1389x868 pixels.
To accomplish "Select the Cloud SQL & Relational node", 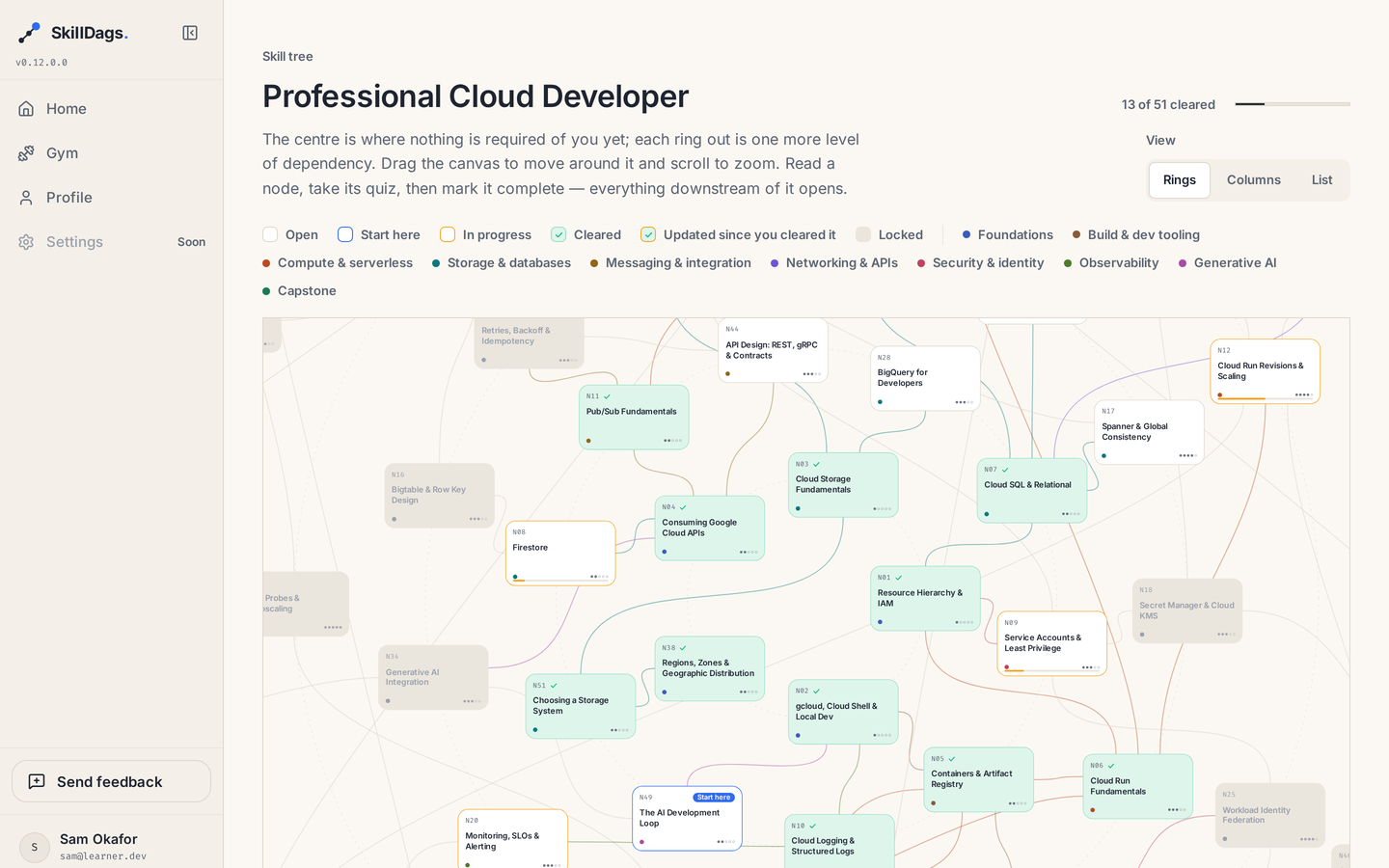I will 1032,491.
